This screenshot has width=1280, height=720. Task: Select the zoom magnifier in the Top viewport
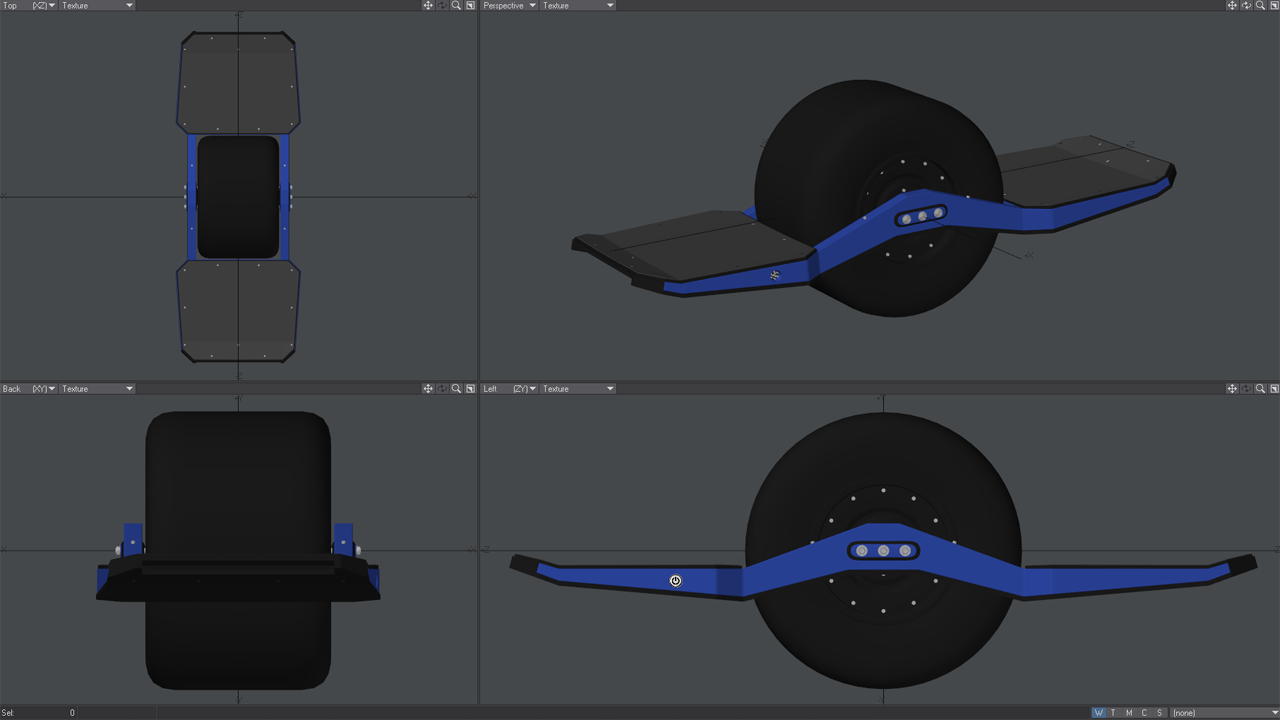[x=456, y=5]
